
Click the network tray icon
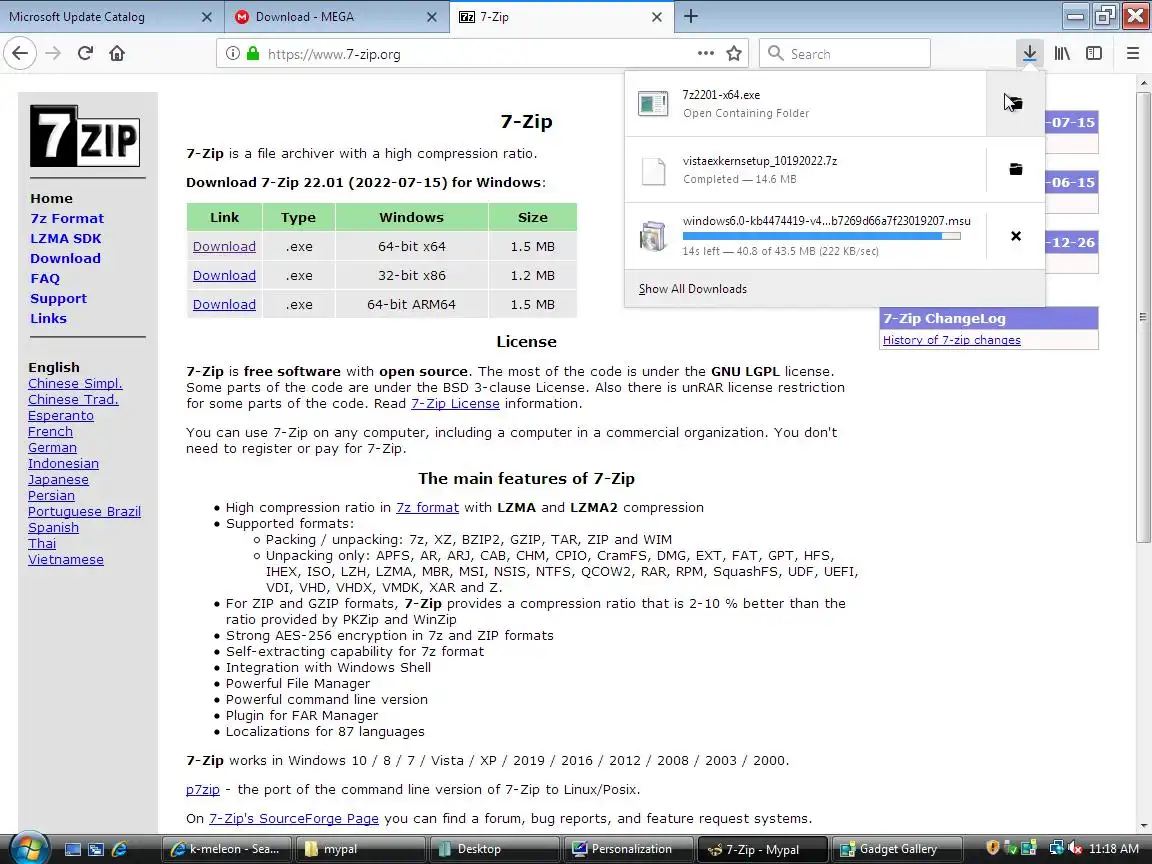click(1056, 849)
